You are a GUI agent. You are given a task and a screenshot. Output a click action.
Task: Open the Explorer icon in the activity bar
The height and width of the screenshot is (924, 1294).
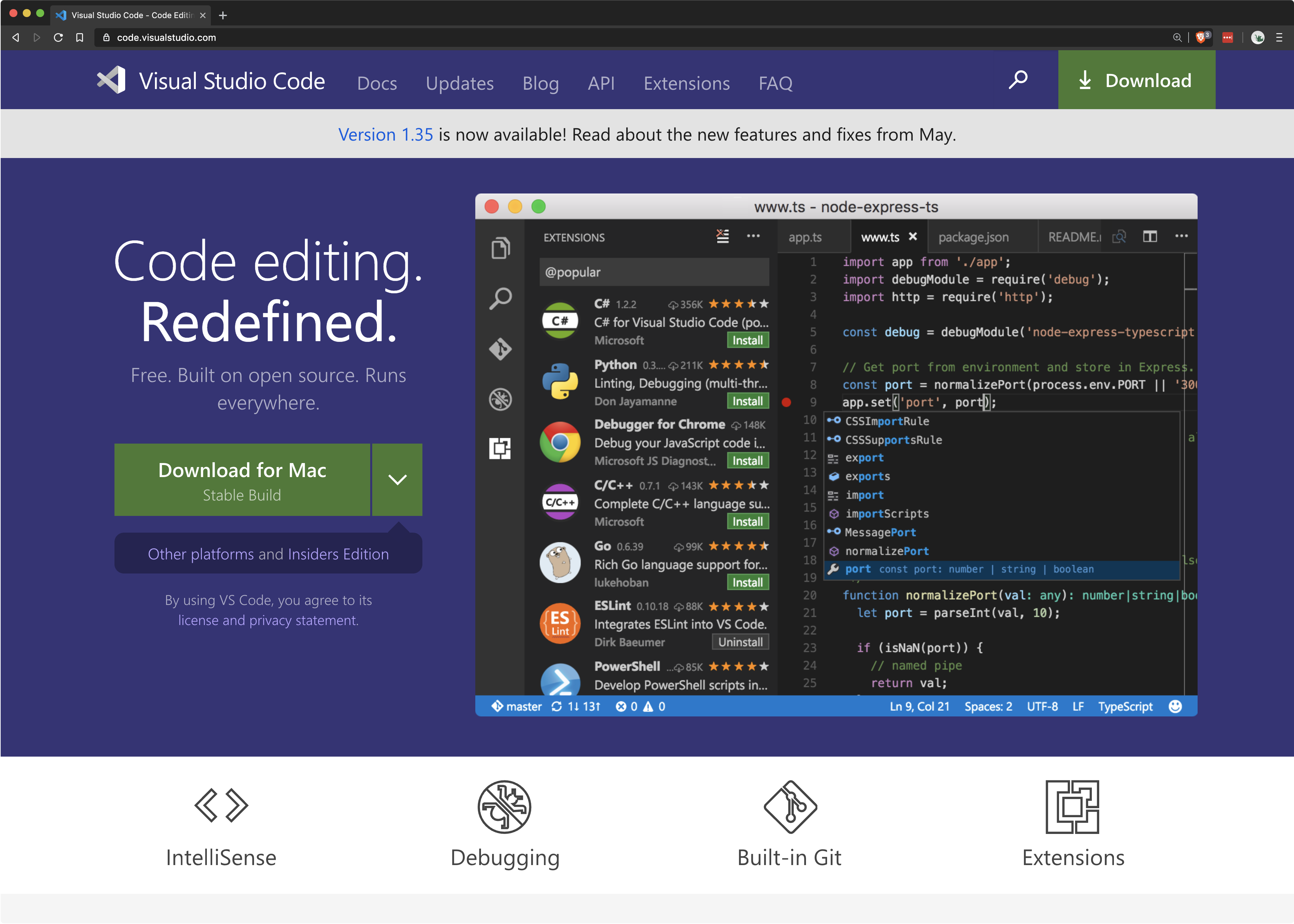[500, 247]
